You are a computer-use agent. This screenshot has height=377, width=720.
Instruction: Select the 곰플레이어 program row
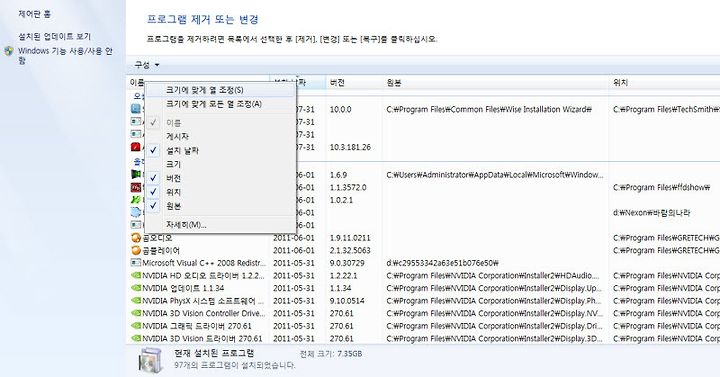point(161,250)
